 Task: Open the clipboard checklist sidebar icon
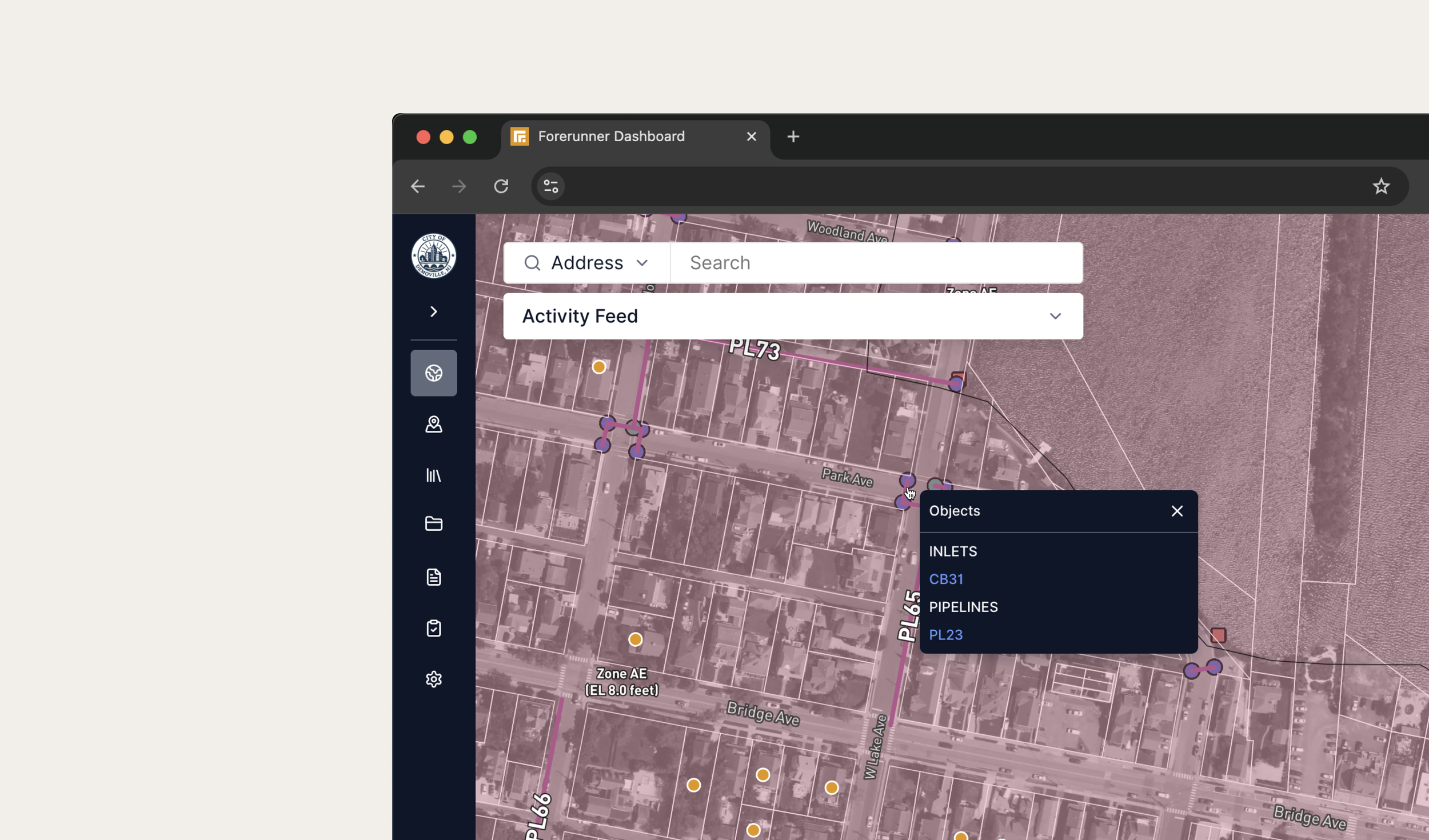click(433, 628)
